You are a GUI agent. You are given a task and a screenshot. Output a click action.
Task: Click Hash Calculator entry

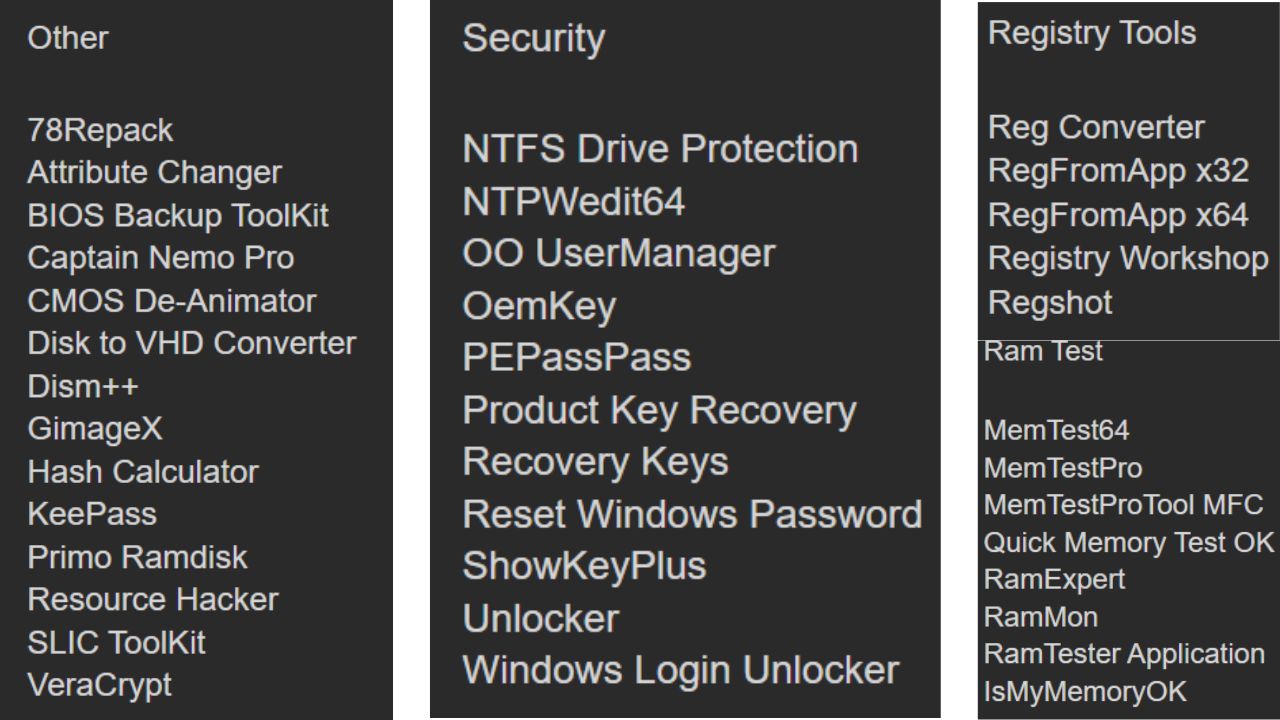point(142,471)
